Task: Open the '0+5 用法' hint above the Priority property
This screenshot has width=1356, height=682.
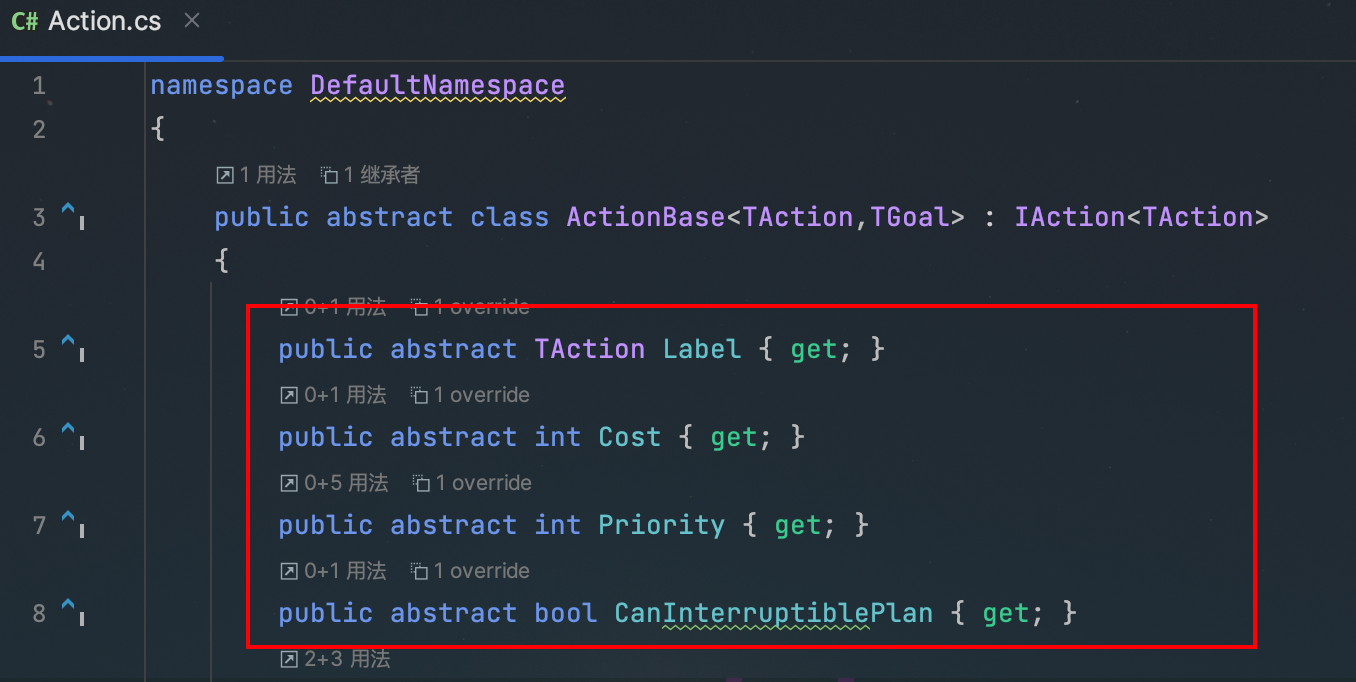Action: point(334,483)
